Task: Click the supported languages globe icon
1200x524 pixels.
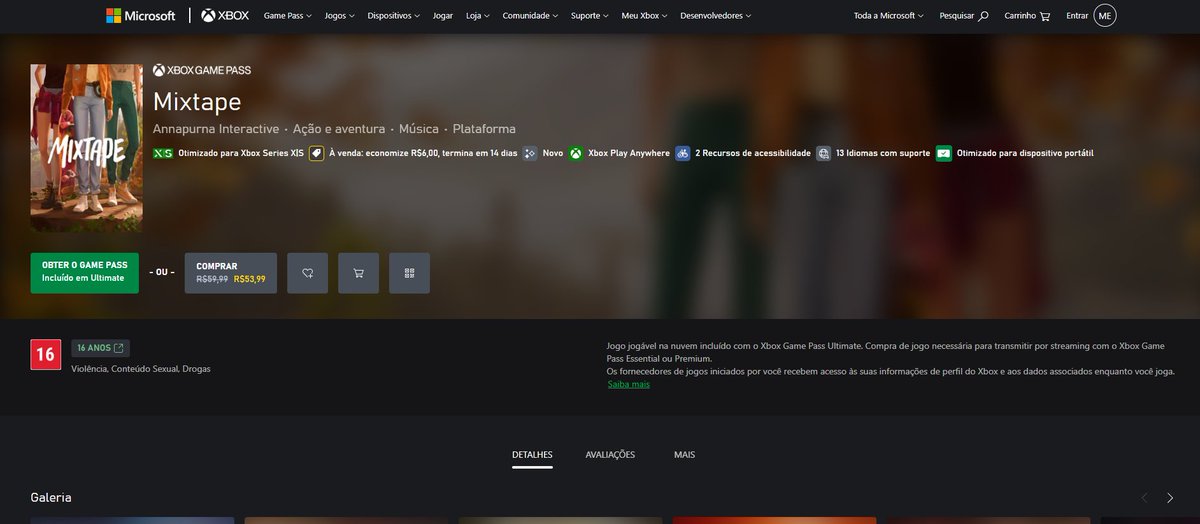Action: coord(823,153)
